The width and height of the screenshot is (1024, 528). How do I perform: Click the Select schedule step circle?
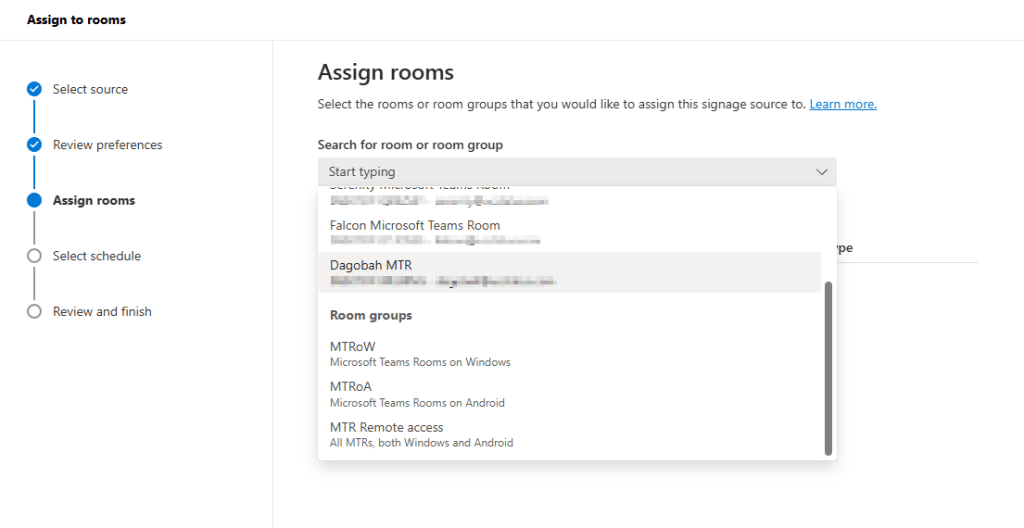(34, 256)
